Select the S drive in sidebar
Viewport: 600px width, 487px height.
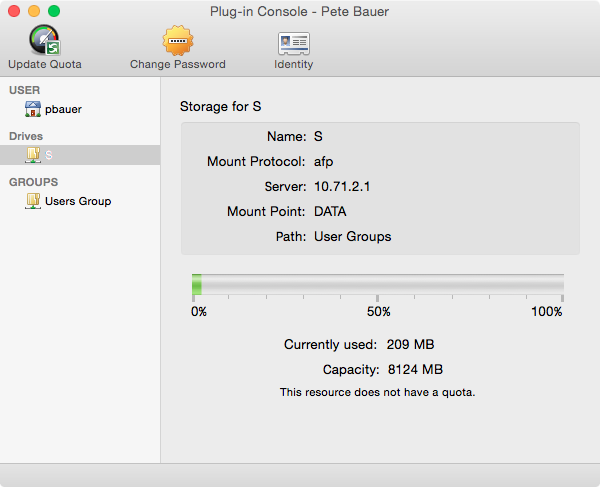click(48, 155)
